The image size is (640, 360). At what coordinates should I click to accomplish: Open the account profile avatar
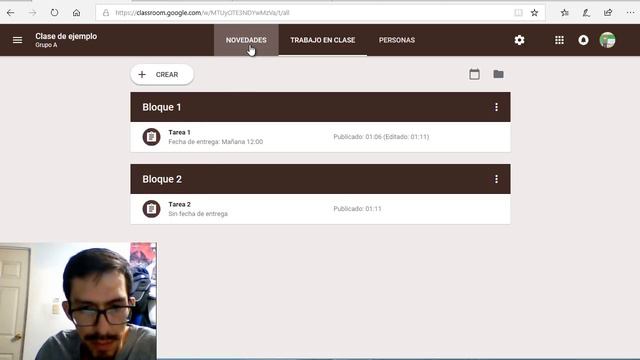click(607, 40)
